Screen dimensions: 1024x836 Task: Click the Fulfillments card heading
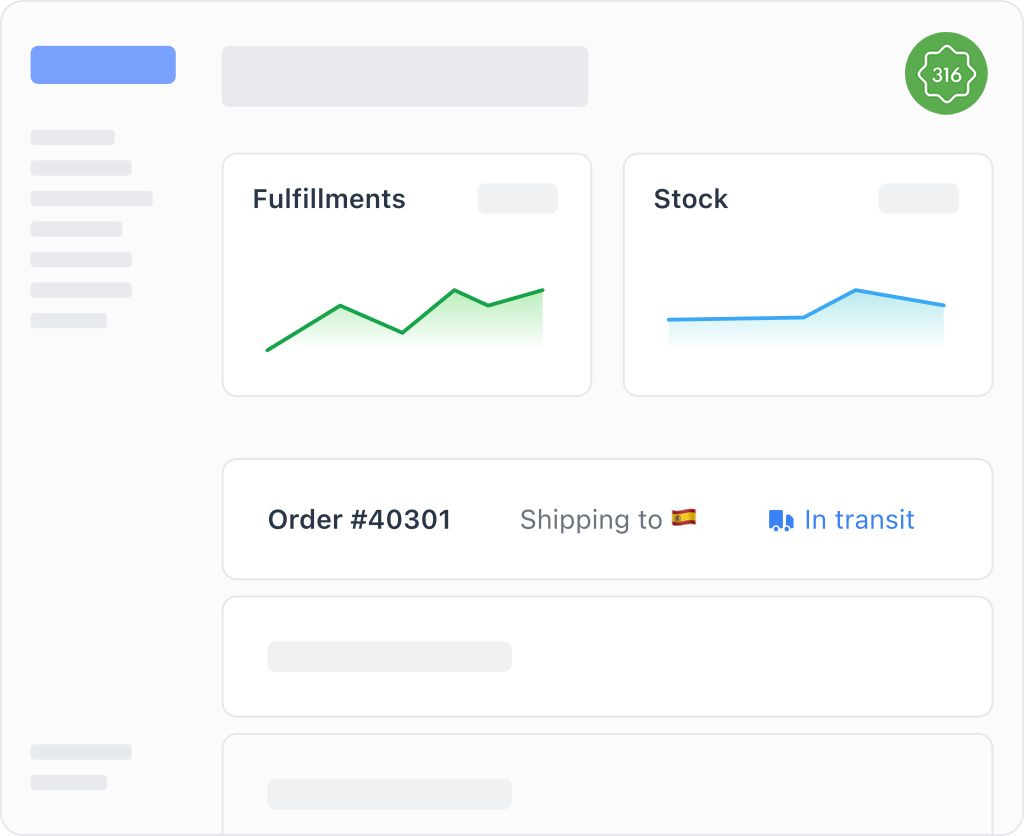pos(329,199)
